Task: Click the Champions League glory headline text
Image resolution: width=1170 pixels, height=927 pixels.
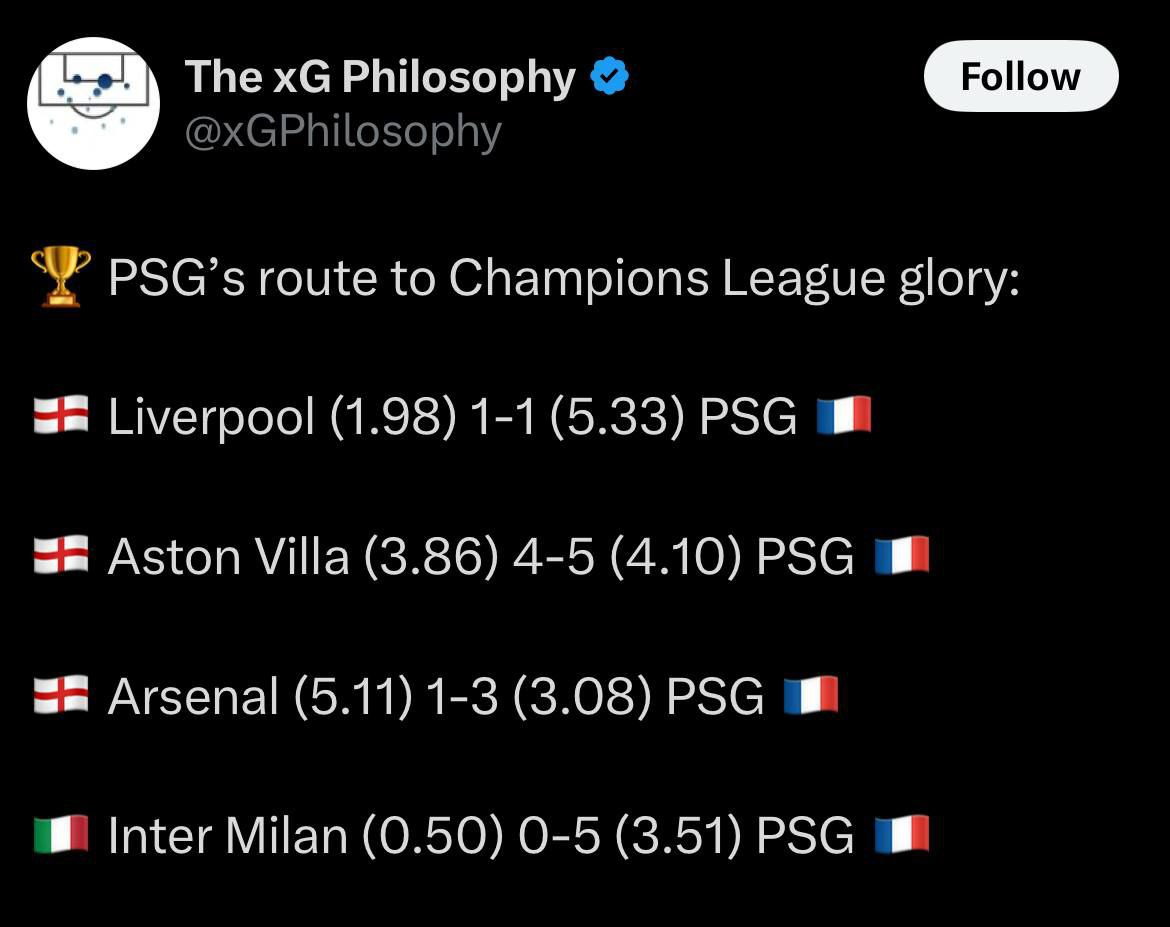Action: [563, 278]
